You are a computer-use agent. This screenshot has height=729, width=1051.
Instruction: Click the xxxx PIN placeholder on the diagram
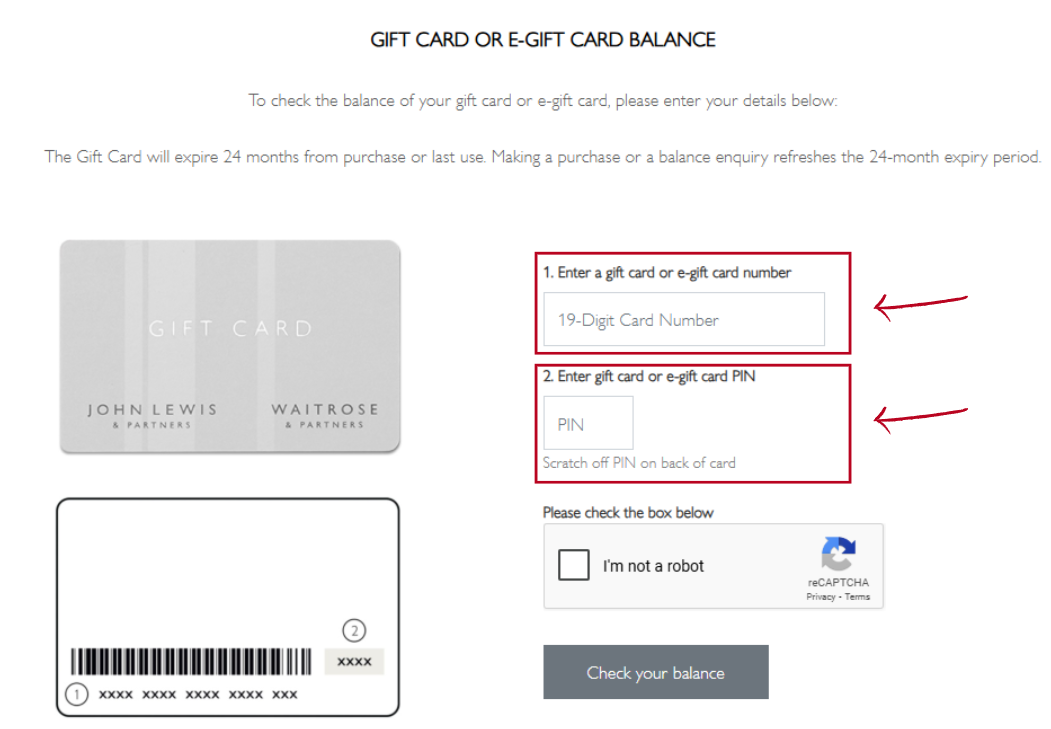pos(353,661)
